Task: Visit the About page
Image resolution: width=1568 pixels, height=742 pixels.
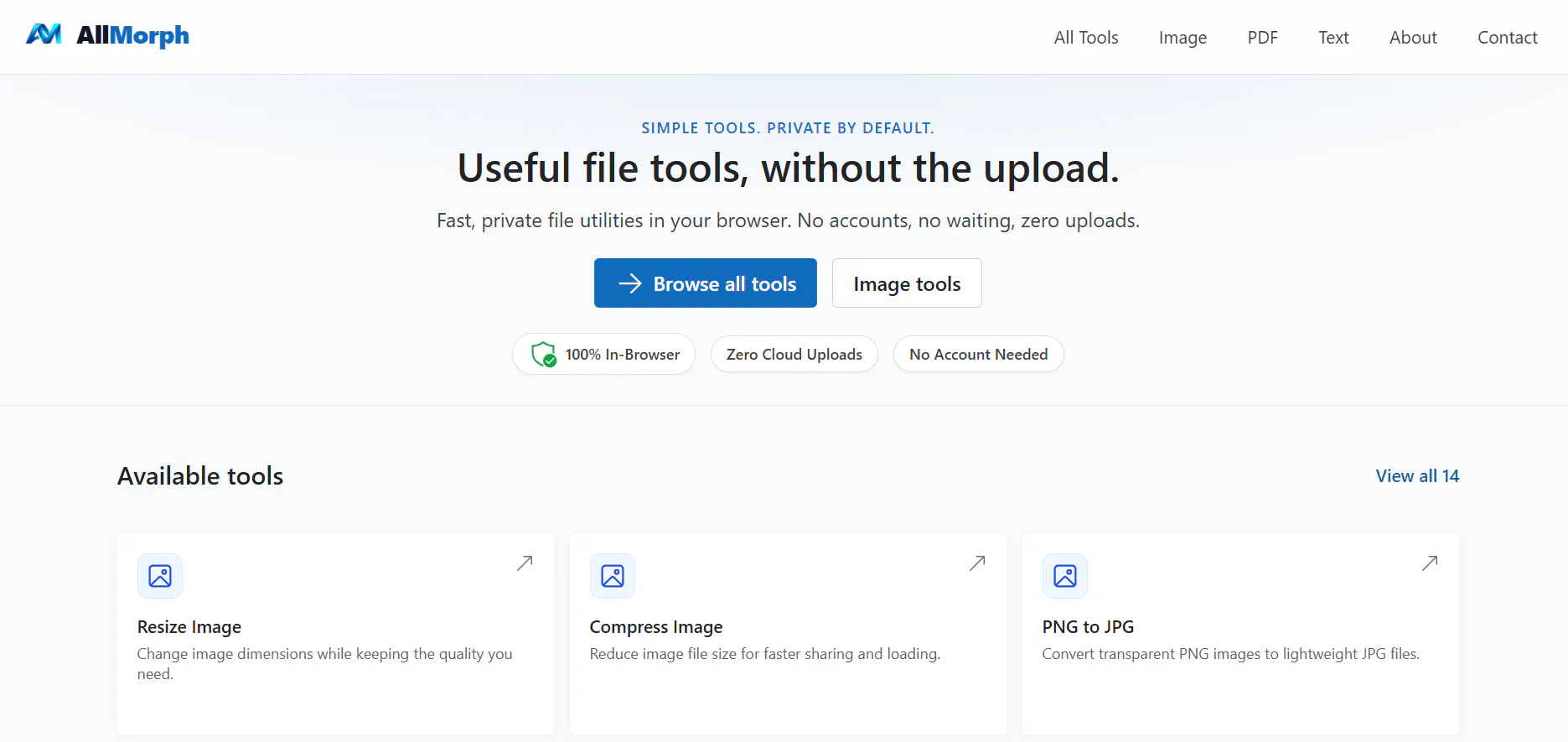Action: tap(1413, 38)
